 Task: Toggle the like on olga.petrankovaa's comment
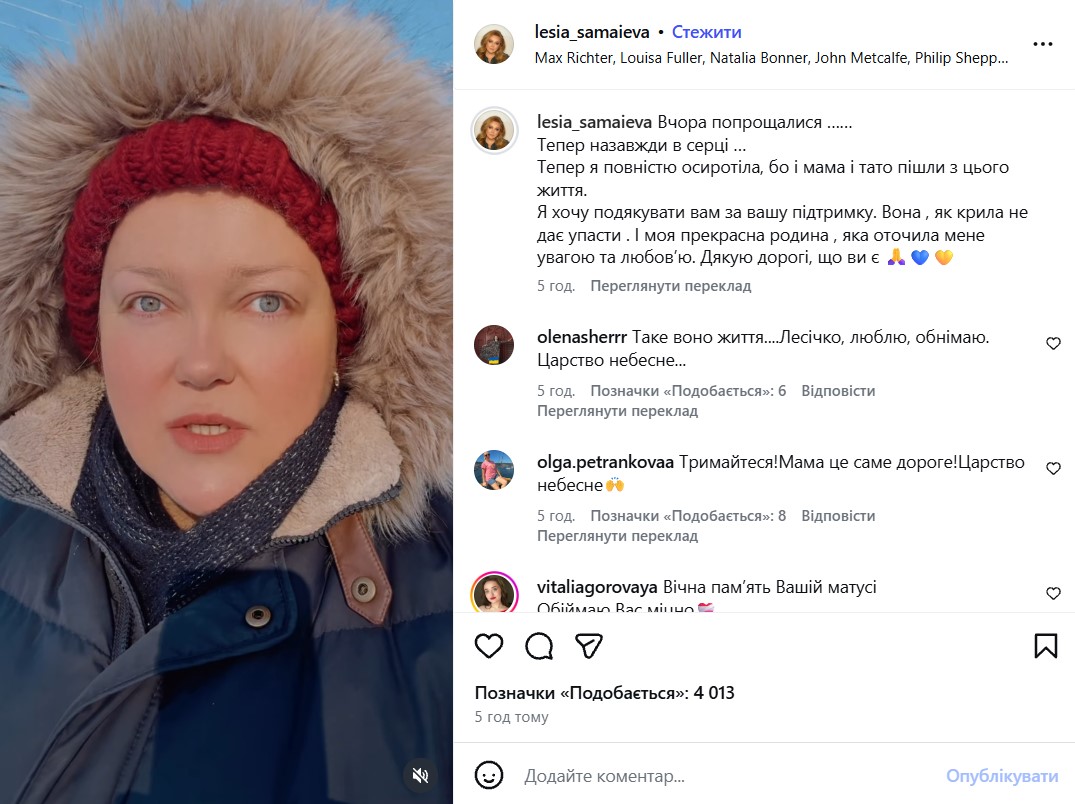1053,467
